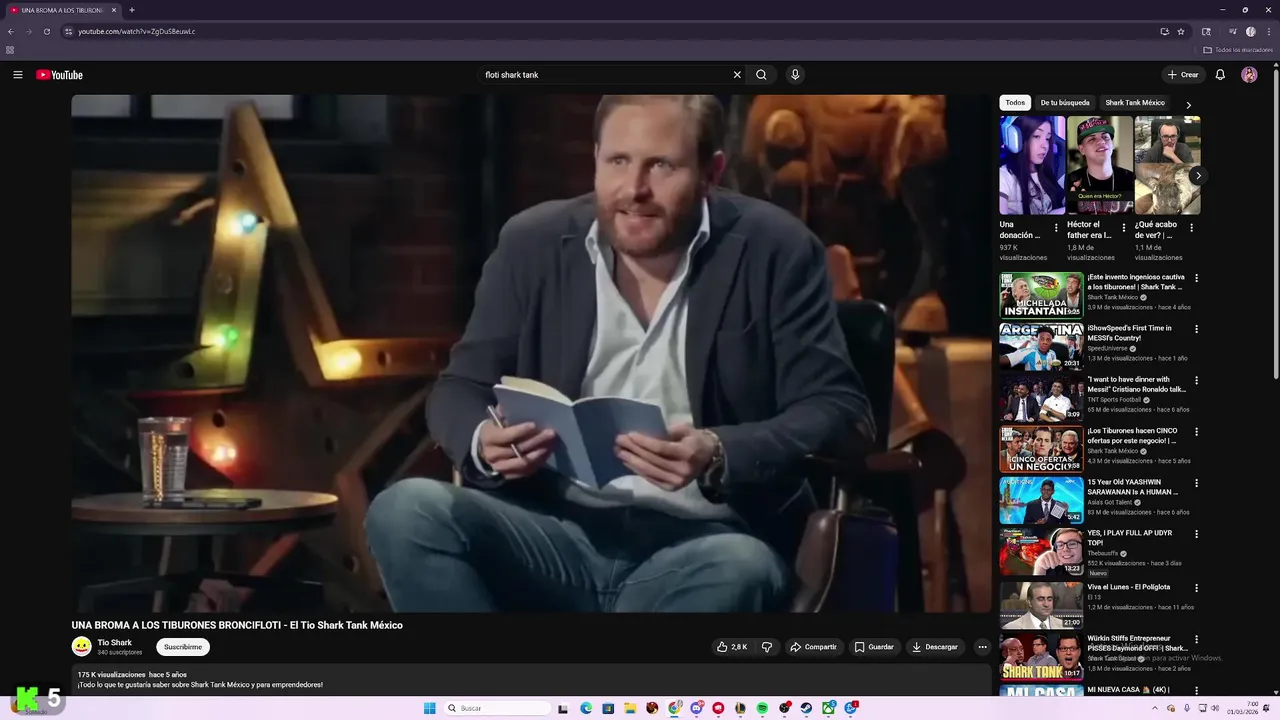Open the YouTube notifications bell
Screen dimensions: 1280x720
[1220, 75]
